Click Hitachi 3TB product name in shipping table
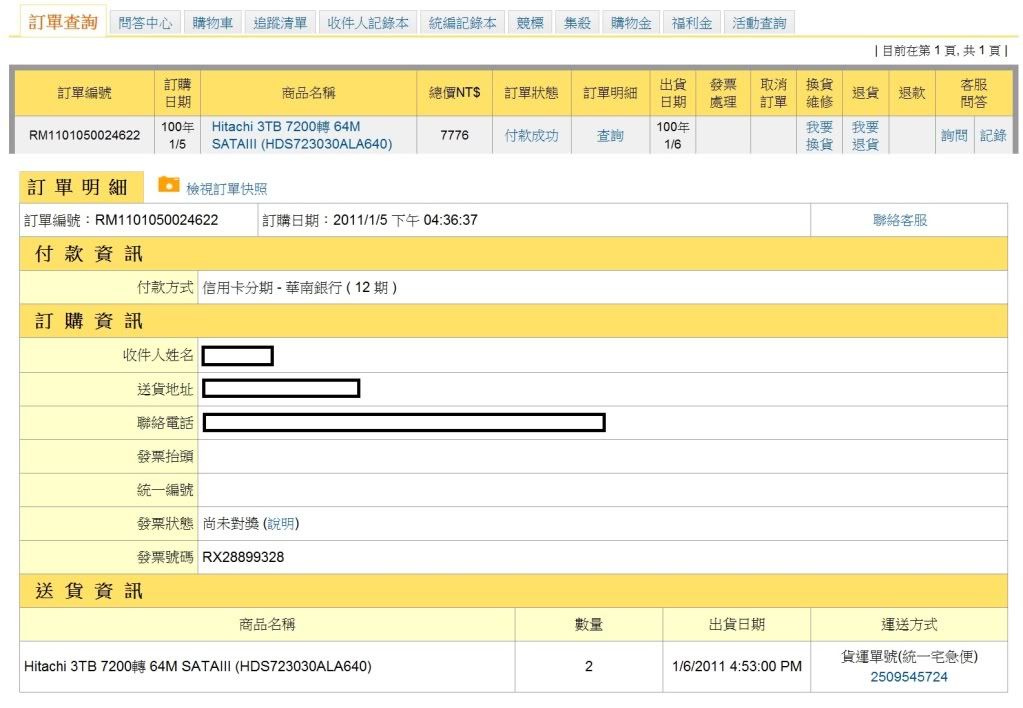The image size is (1023, 708). click(198, 666)
